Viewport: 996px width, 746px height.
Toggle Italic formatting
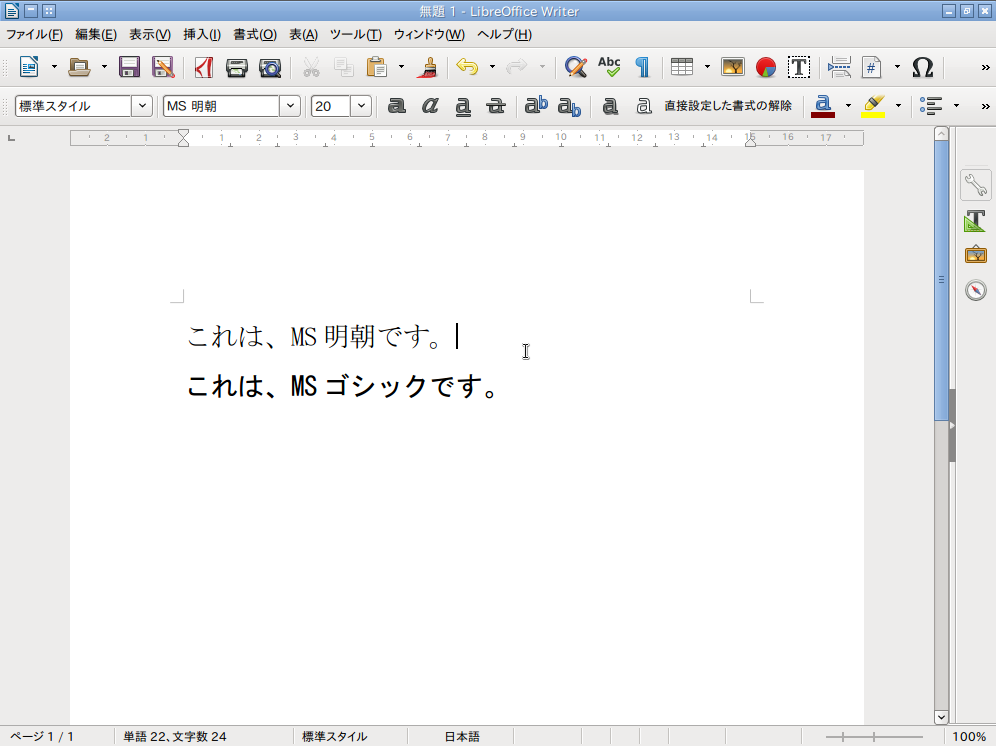click(430, 106)
